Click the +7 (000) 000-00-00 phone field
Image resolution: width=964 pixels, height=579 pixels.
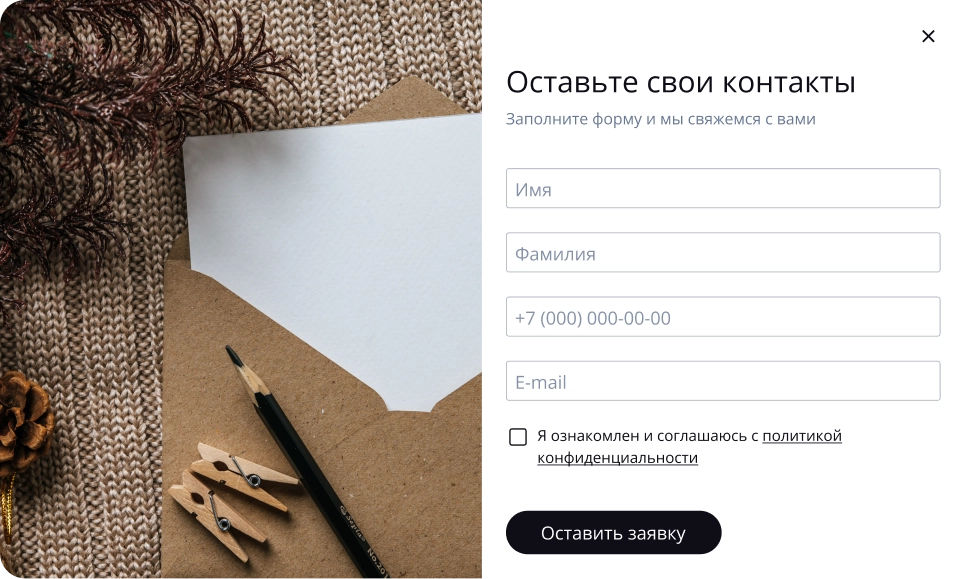point(723,317)
